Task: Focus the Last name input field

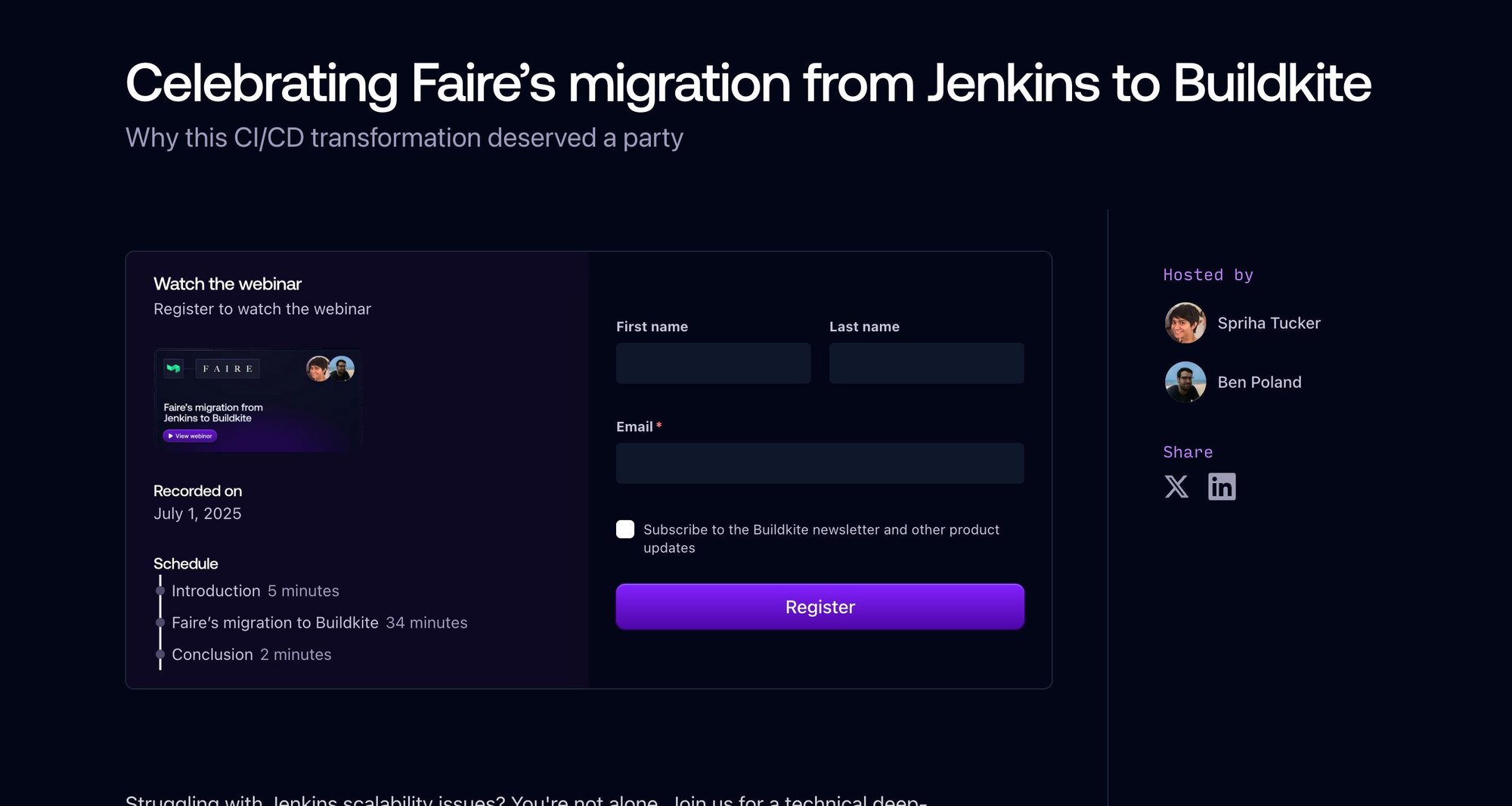Action: click(926, 363)
